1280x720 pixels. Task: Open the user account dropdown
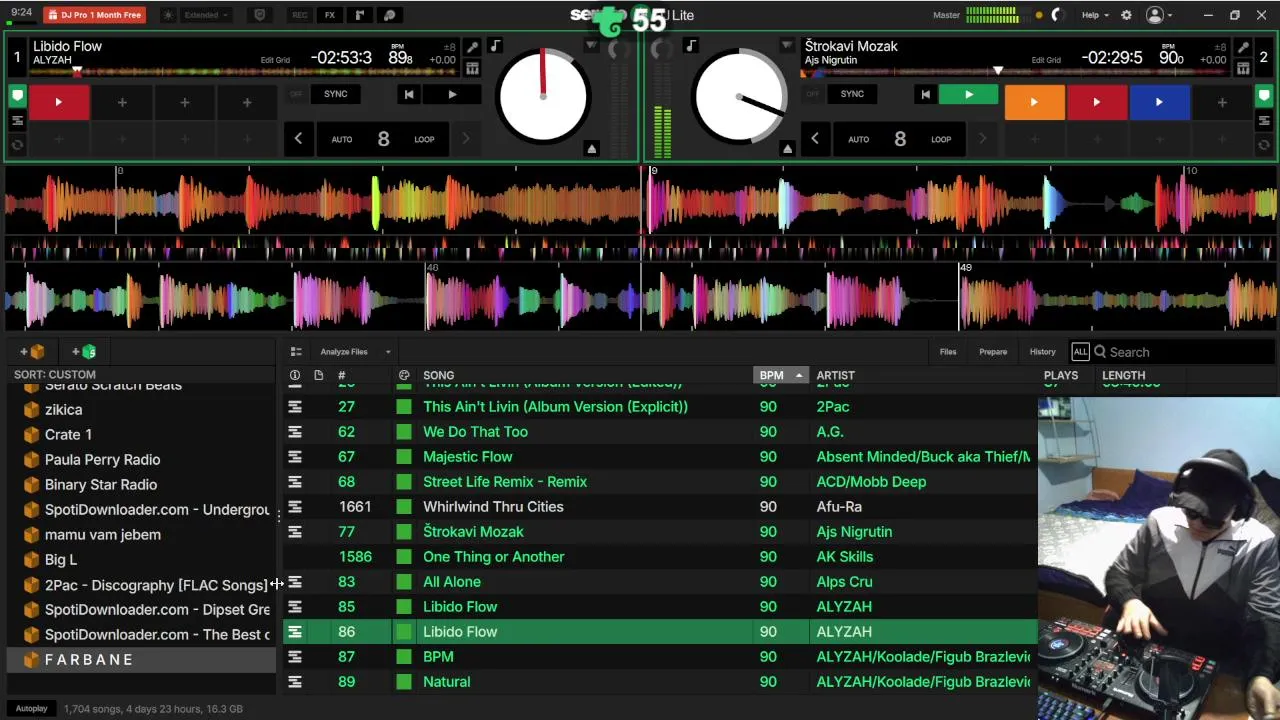pos(1160,15)
